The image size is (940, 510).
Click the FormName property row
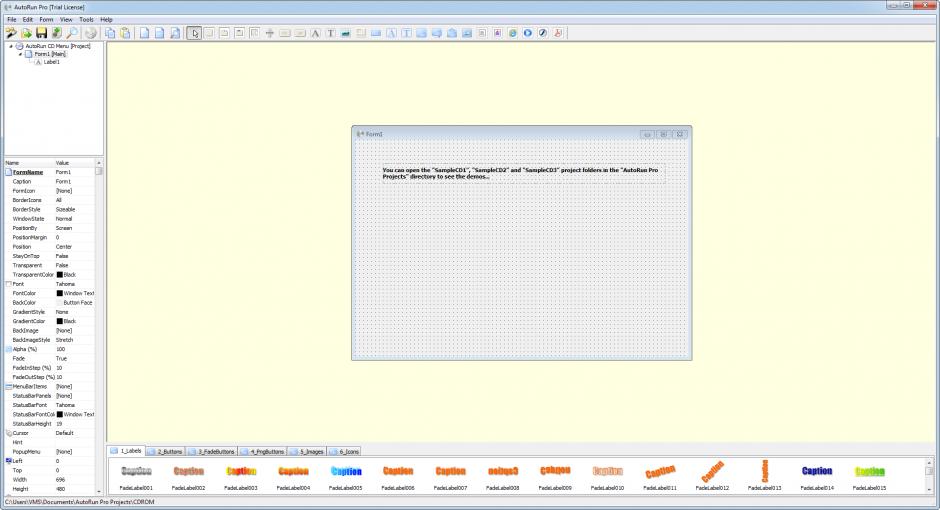tap(50, 172)
